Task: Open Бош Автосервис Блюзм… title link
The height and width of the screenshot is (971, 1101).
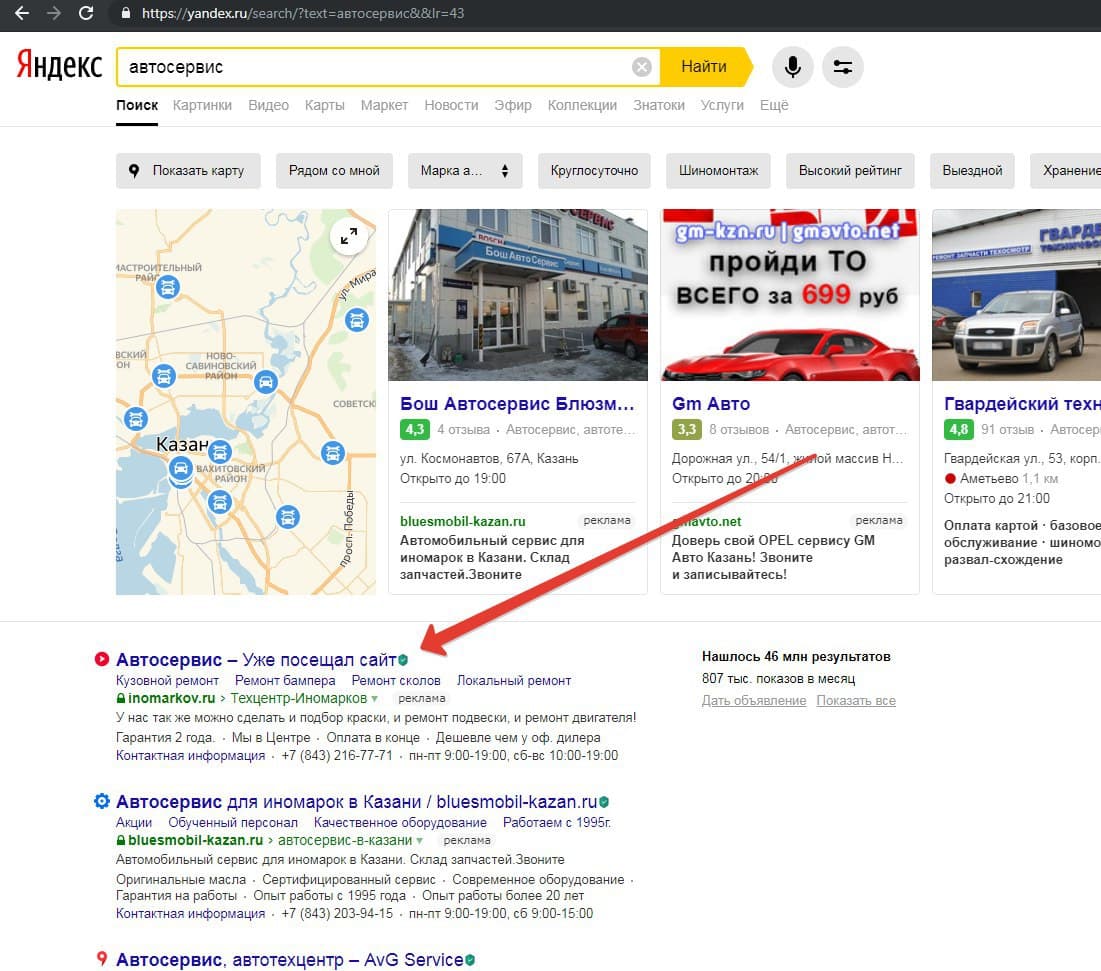Action: [517, 404]
